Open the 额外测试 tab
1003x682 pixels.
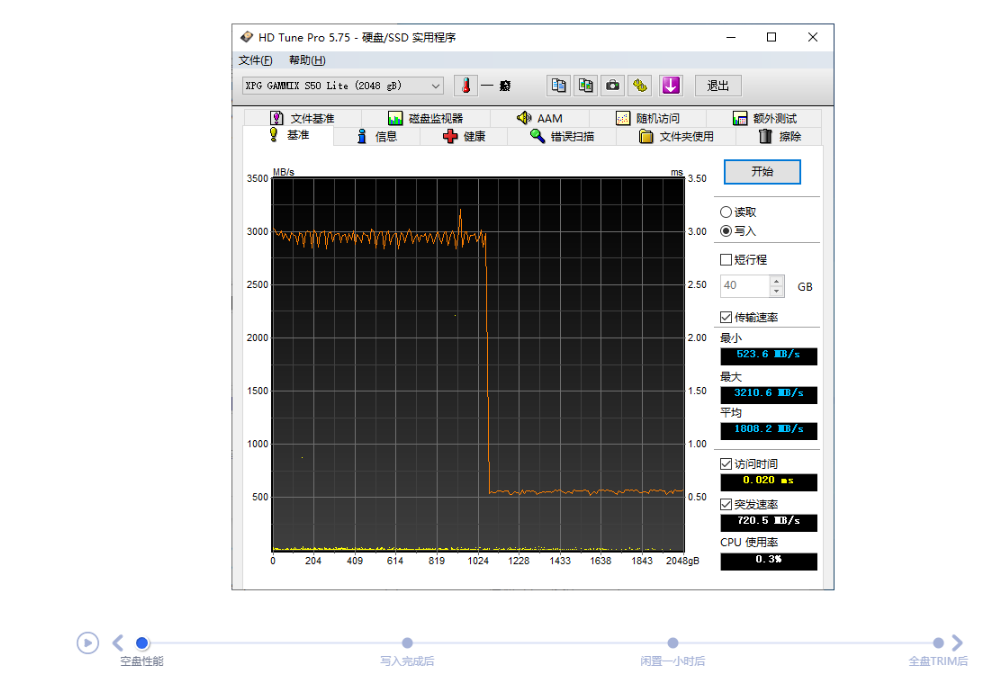(x=764, y=118)
